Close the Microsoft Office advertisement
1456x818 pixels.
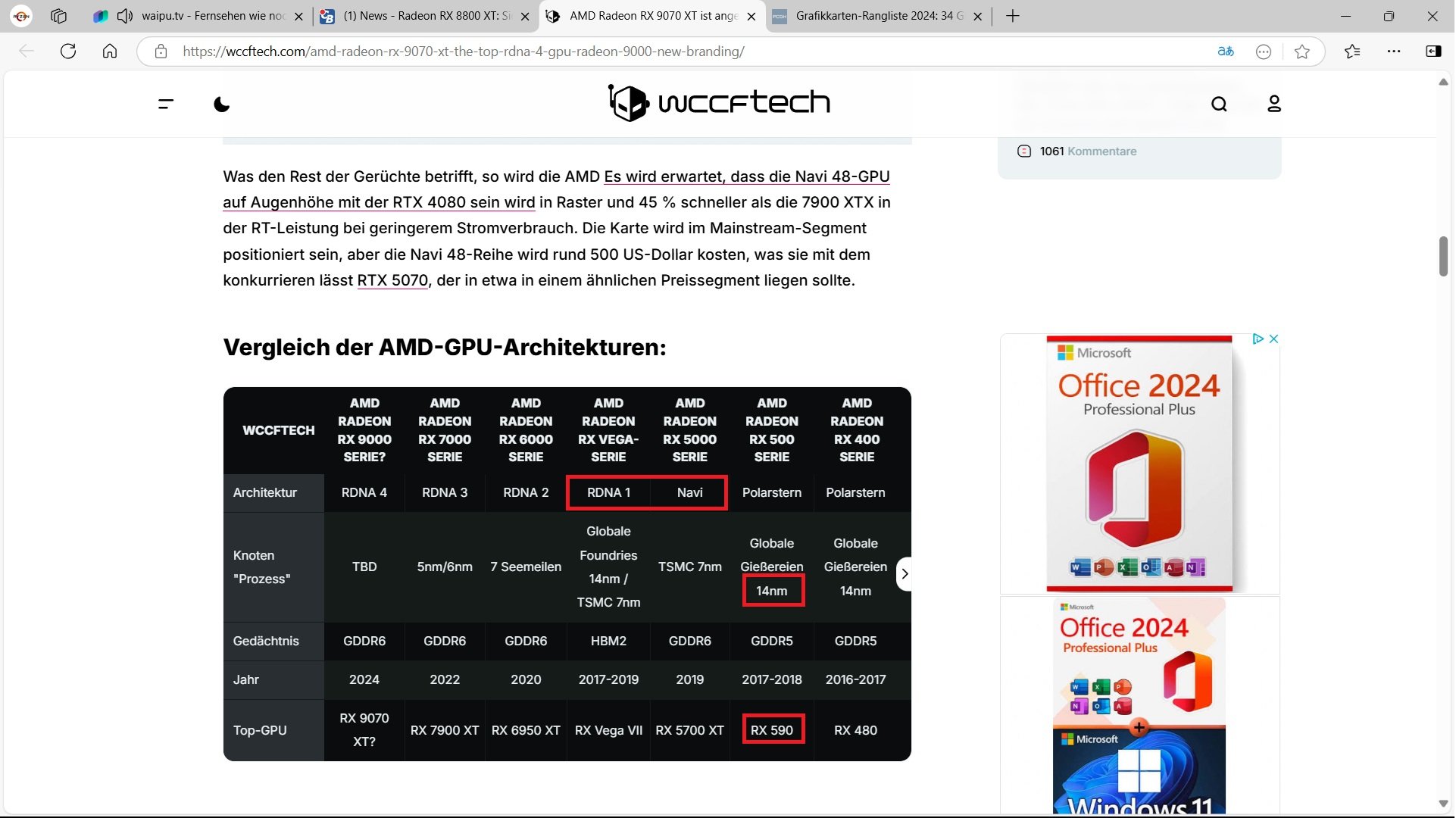click(x=1274, y=339)
